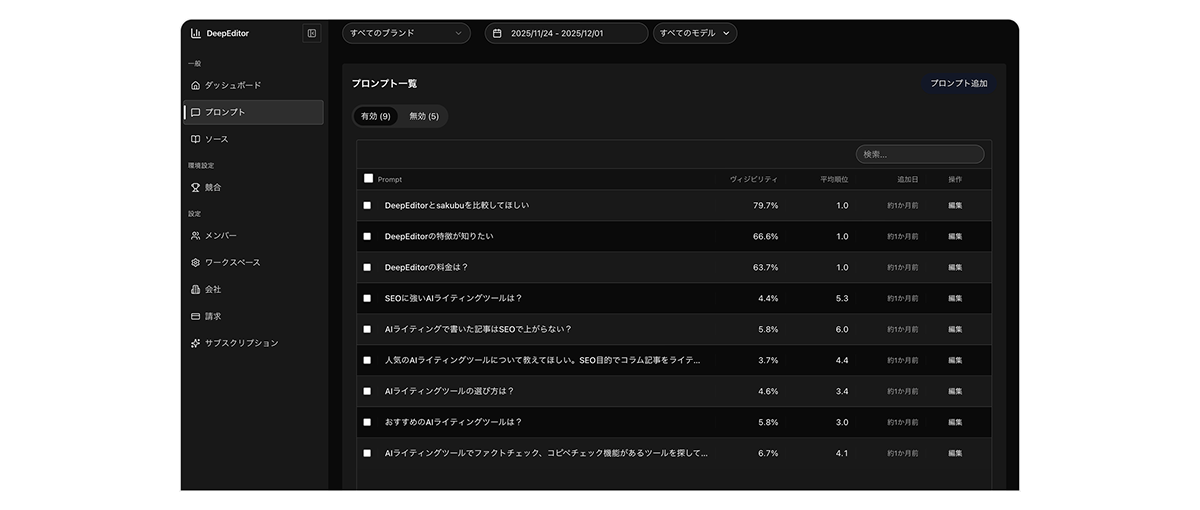Sort by the ヴィジビリティ column header
1200x510 pixels.
tap(754, 179)
